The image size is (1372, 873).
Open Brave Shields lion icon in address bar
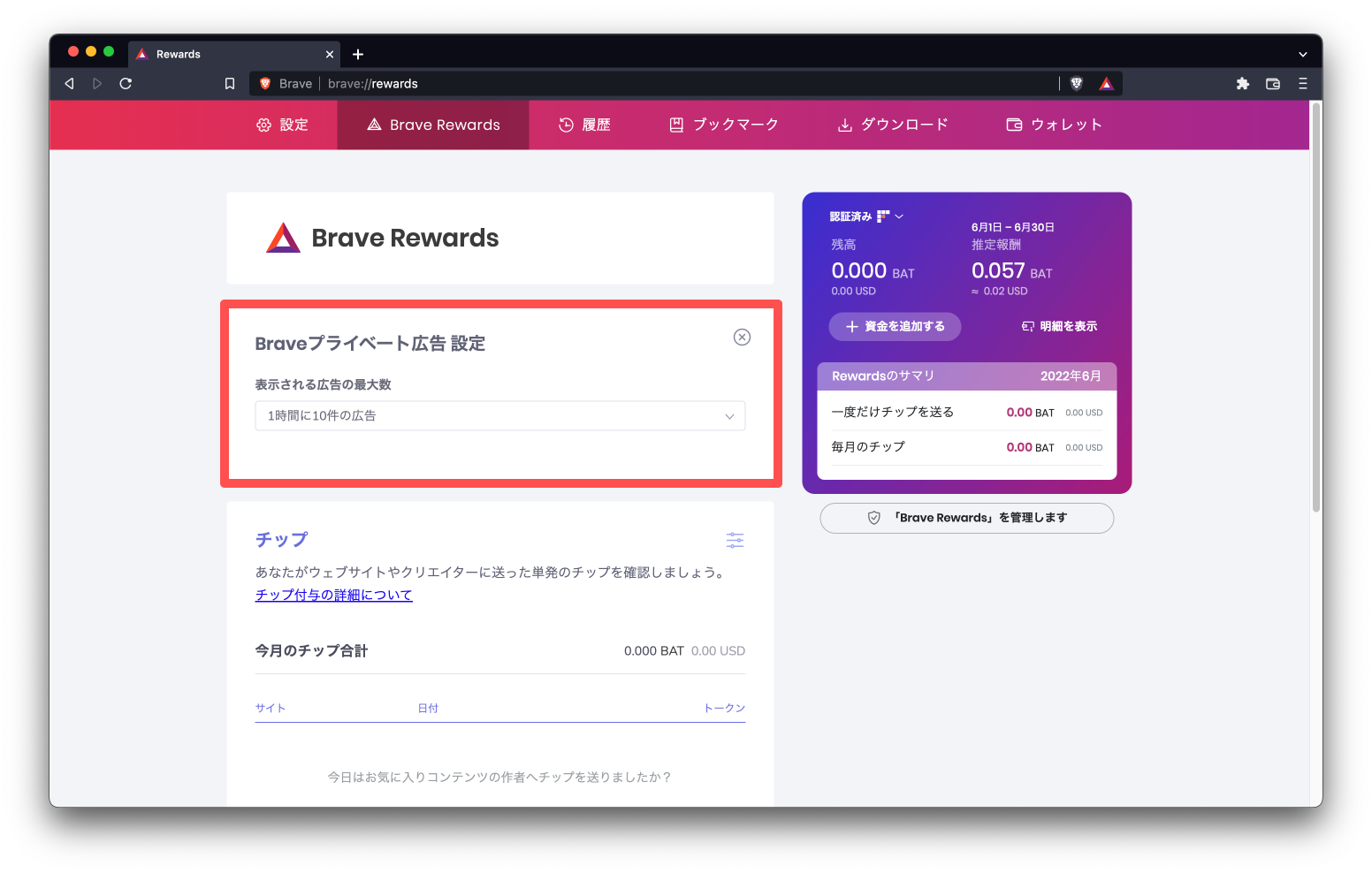(1077, 83)
